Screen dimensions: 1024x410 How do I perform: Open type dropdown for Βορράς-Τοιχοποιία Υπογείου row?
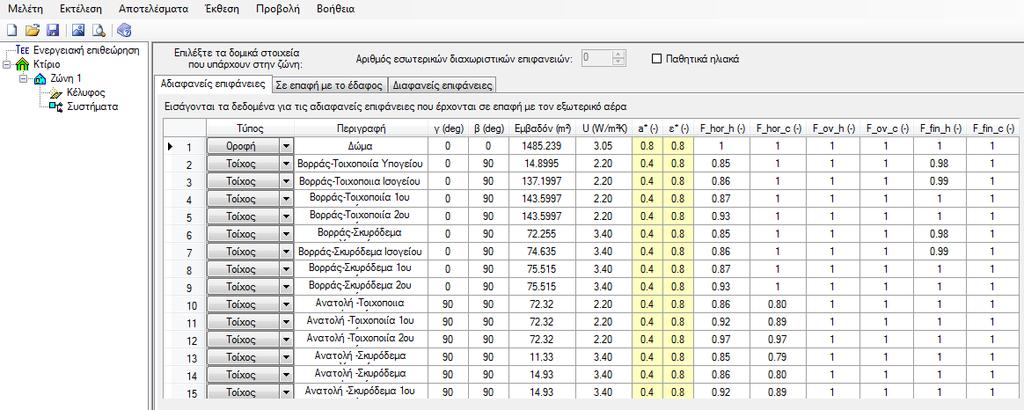tap(285, 164)
